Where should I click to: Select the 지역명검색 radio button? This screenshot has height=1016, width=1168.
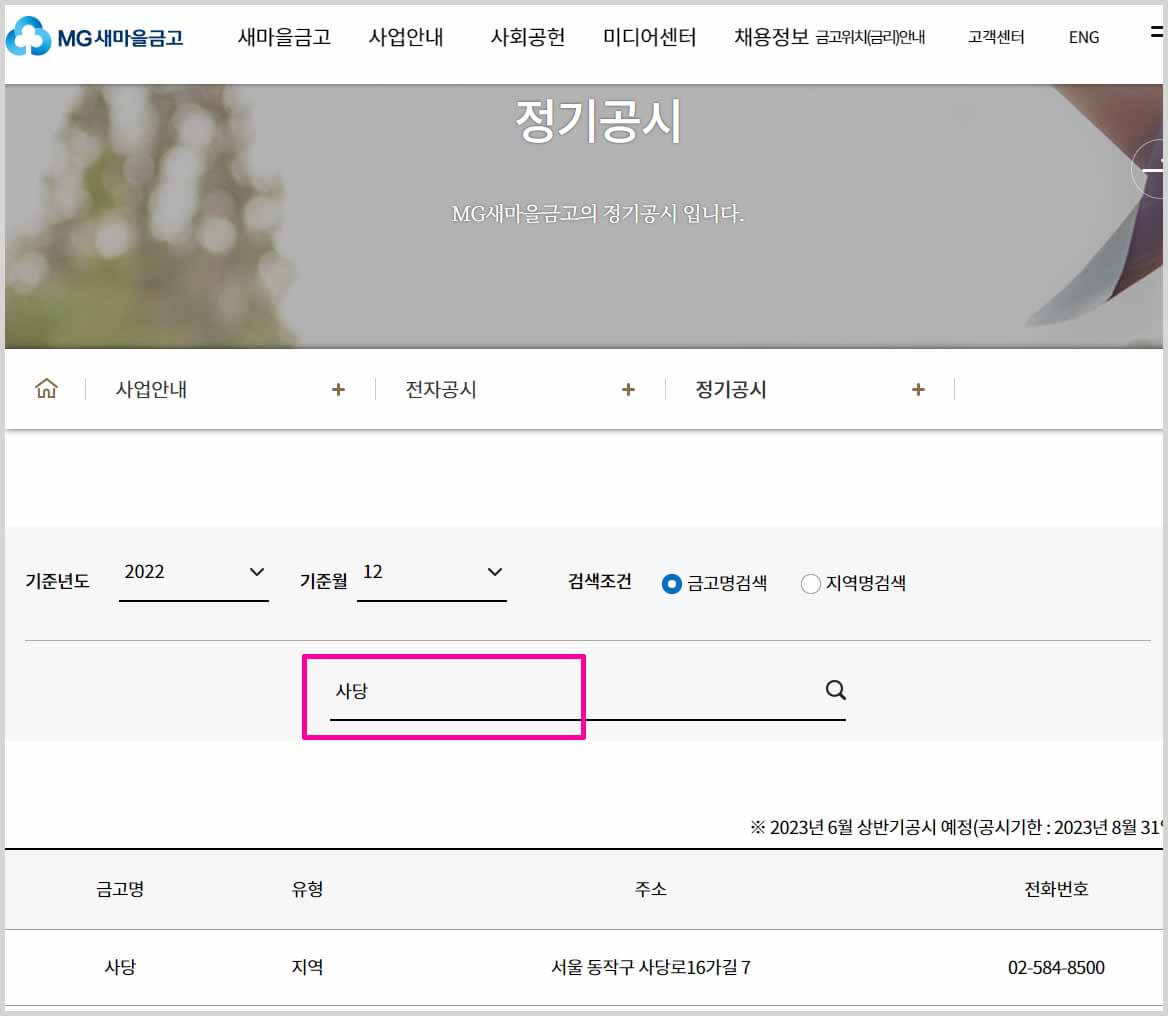[x=811, y=583]
